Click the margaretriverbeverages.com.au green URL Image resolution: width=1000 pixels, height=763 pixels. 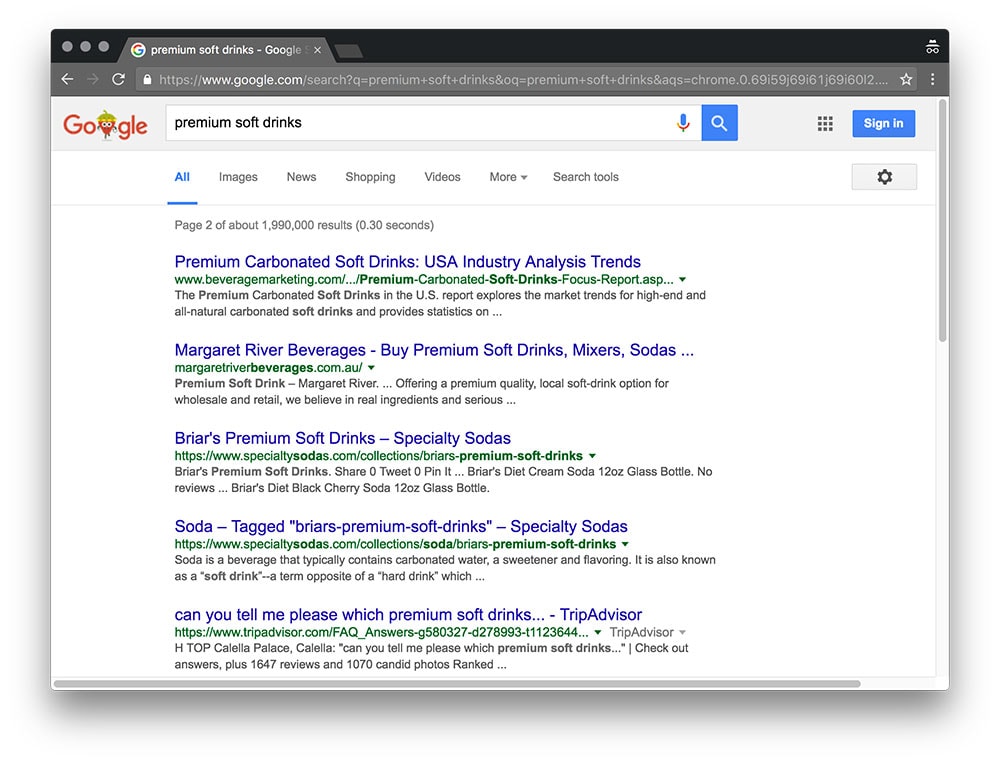pyautogui.click(x=268, y=367)
